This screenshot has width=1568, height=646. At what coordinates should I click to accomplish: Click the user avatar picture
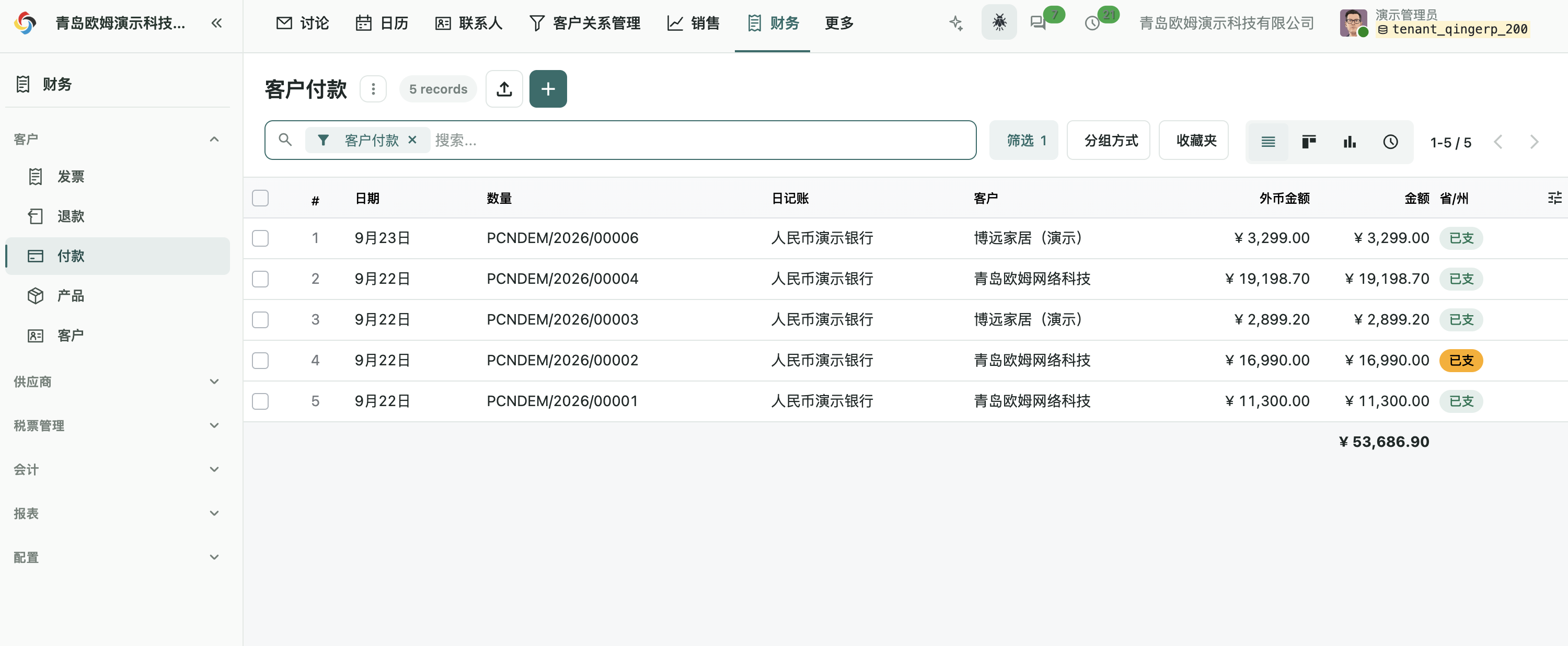[x=1353, y=23]
